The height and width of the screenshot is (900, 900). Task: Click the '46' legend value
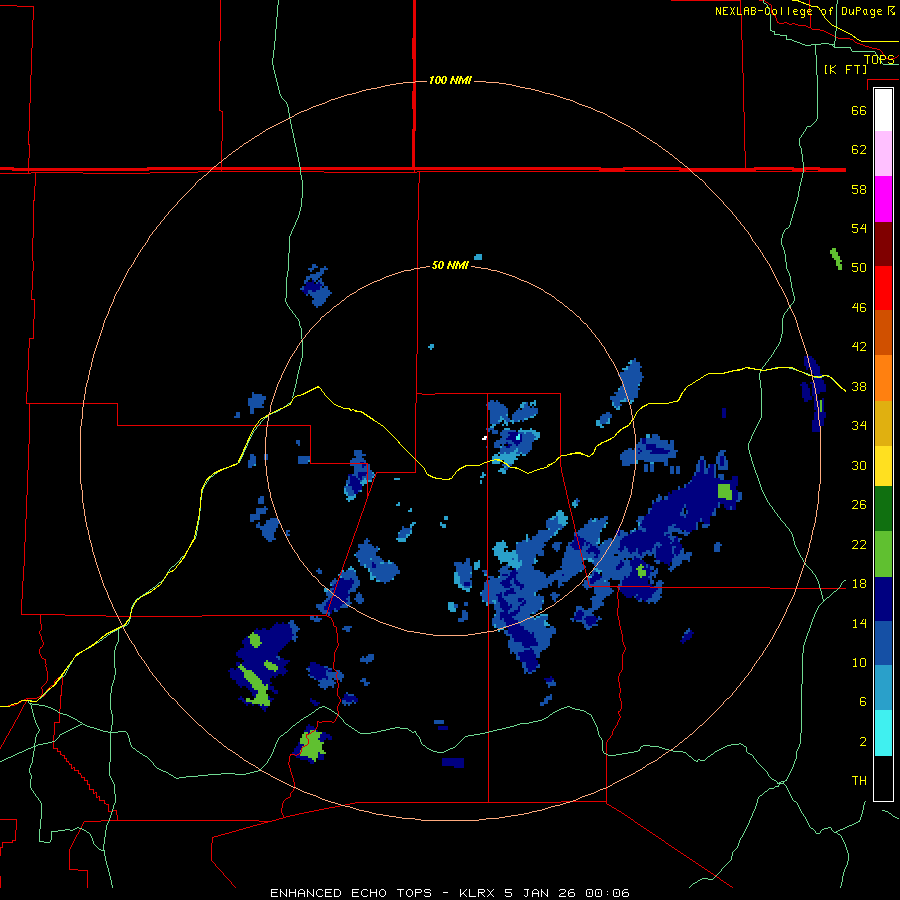859,308
